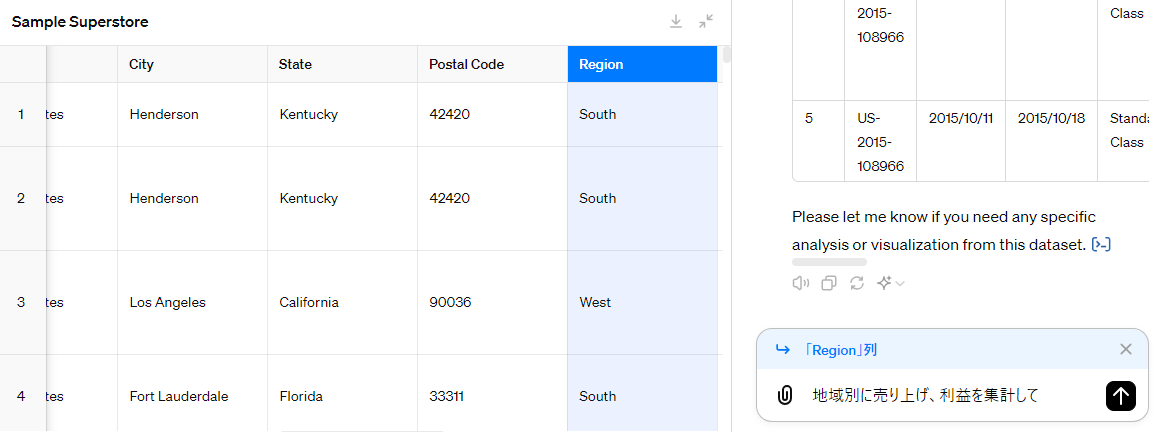The width and height of the screenshot is (1161, 432).
Task: Click the West region cell
Action: click(x=642, y=302)
